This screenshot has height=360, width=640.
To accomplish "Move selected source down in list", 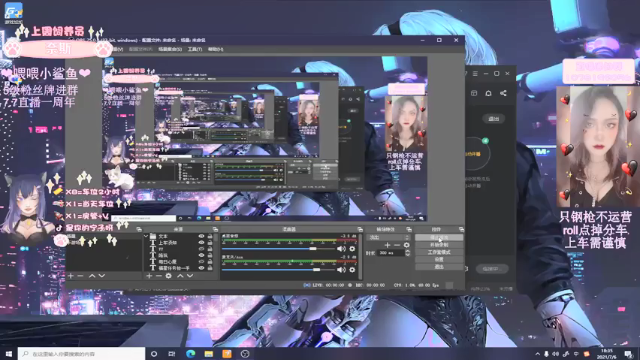I will click(190, 276).
